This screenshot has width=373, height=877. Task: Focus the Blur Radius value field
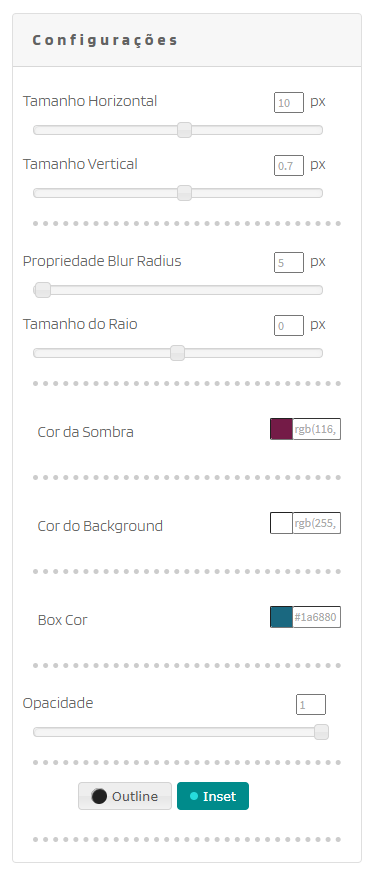(x=289, y=263)
